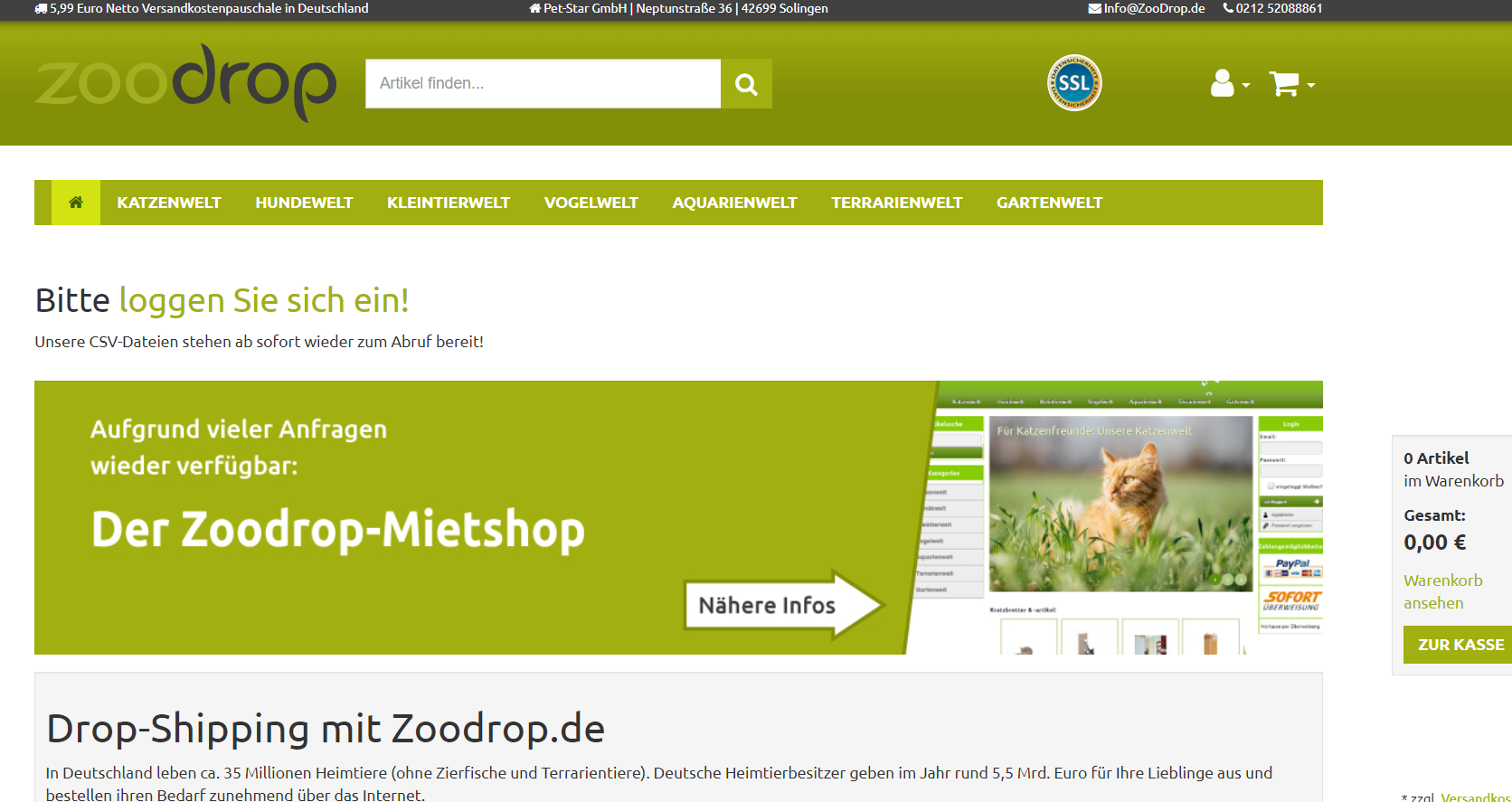Open the Kleintierwelt menu
This screenshot has width=1512, height=802.
coord(449,203)
